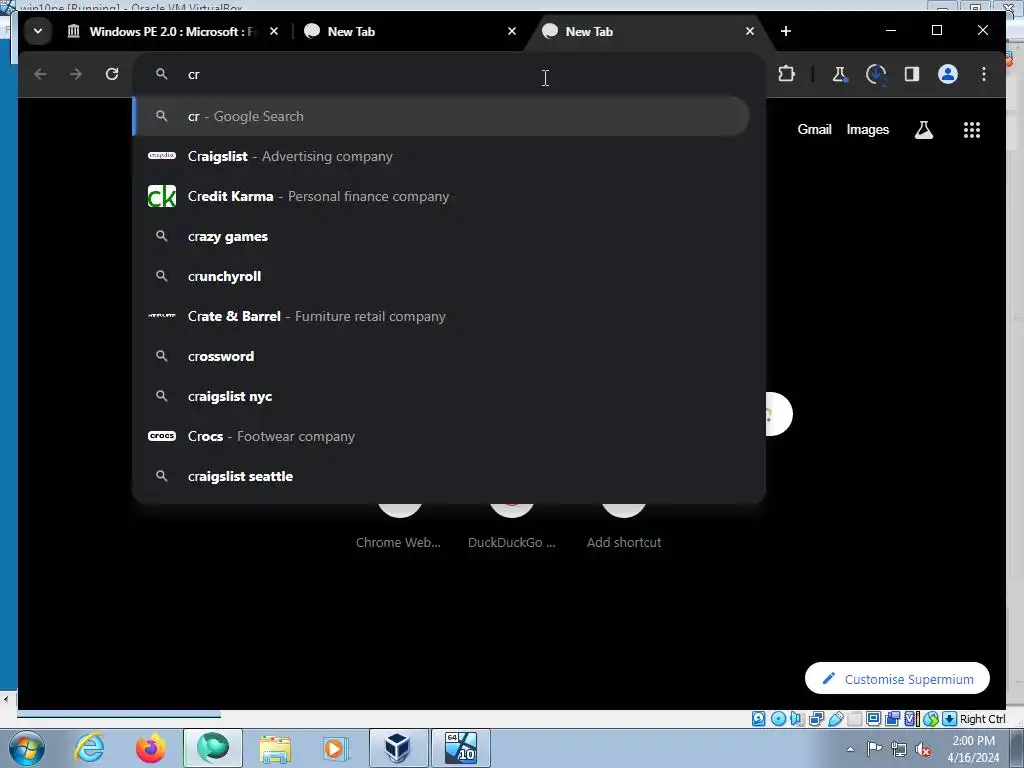
Task: Click the VirtualBox keyboard capture arrow indicator
Action: 950,719
